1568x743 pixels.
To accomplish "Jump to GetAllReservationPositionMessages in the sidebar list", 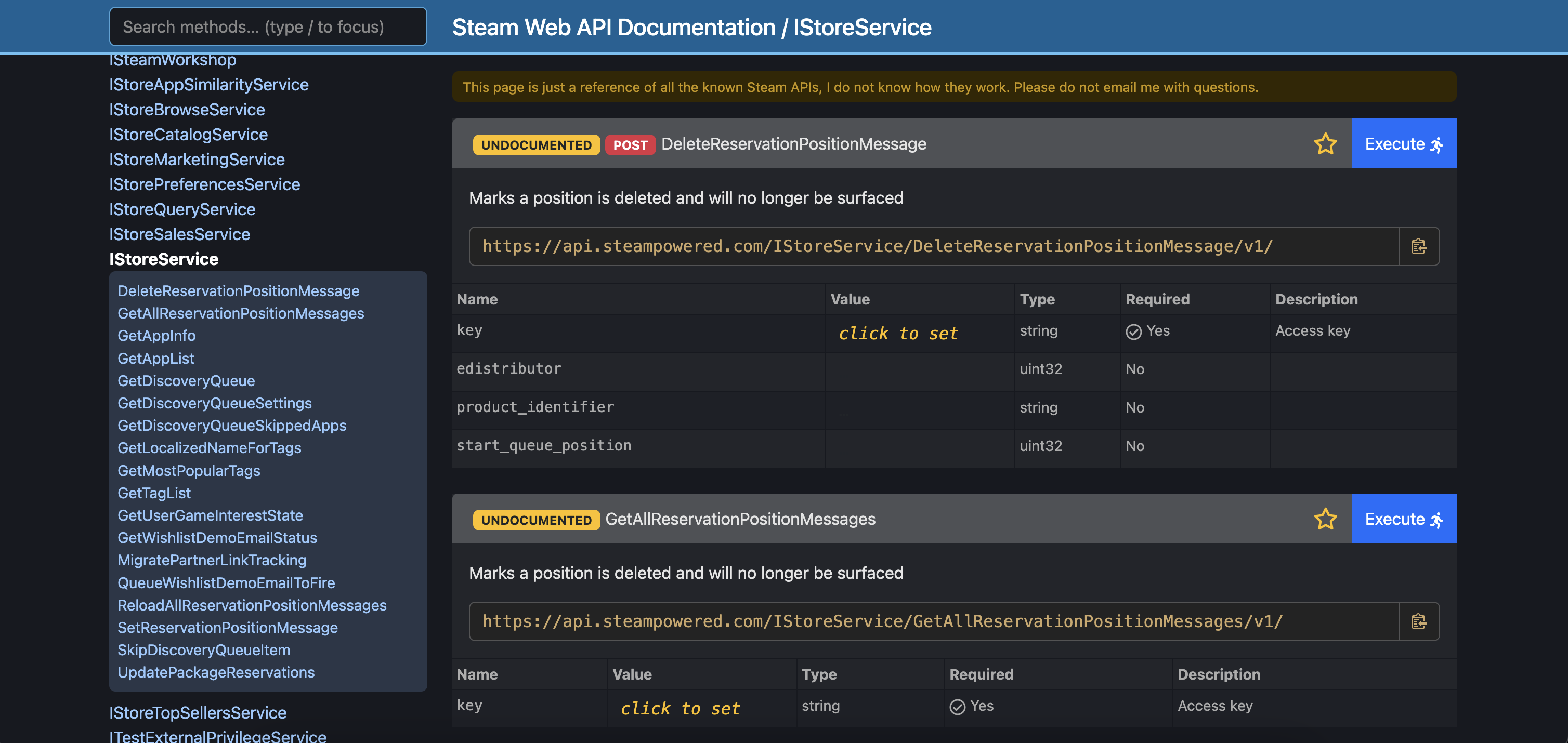I will [x=241, y=313].
